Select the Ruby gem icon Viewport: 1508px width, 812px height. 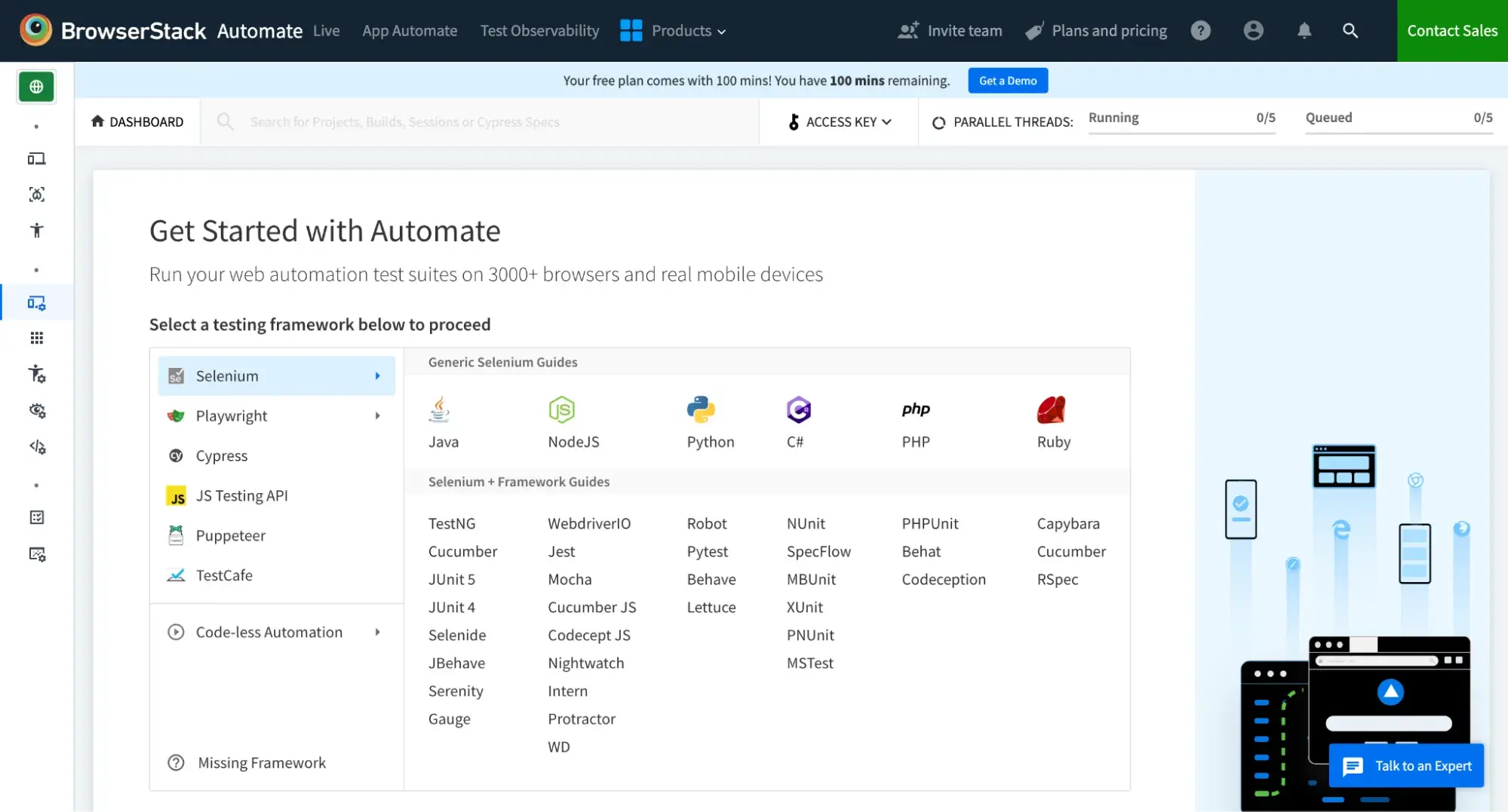click(x=1051, y=409)
